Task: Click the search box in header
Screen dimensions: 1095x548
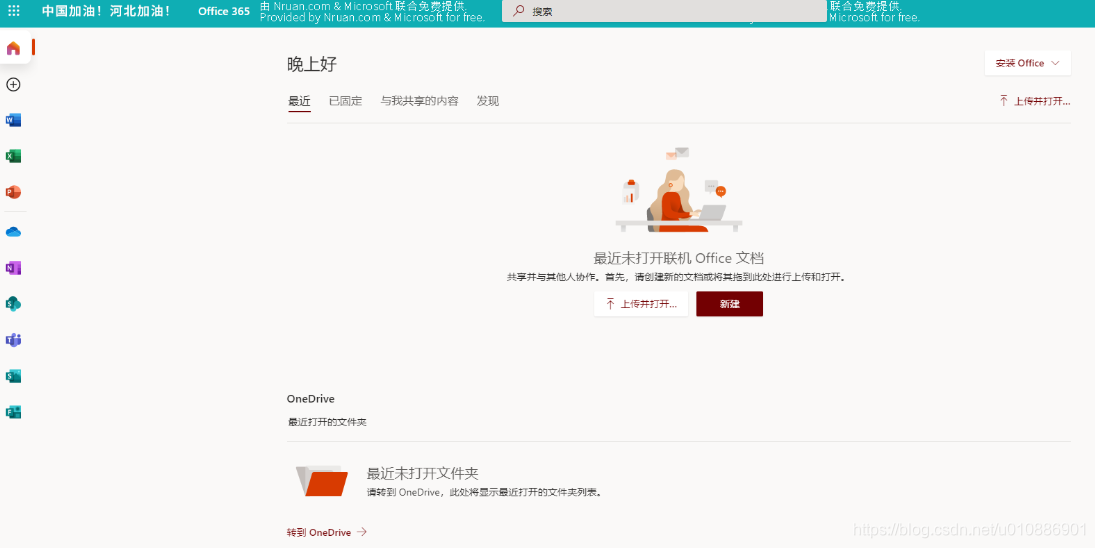Action: (664, 11)
